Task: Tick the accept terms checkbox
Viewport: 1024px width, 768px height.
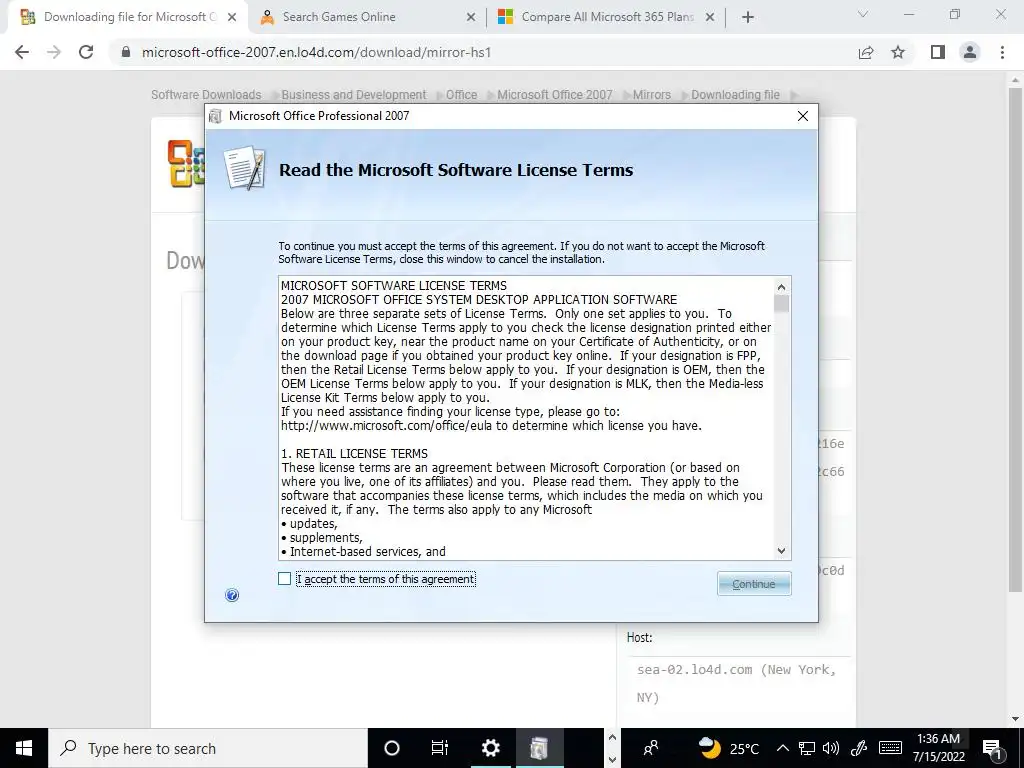Action: [x=284, y=579]
